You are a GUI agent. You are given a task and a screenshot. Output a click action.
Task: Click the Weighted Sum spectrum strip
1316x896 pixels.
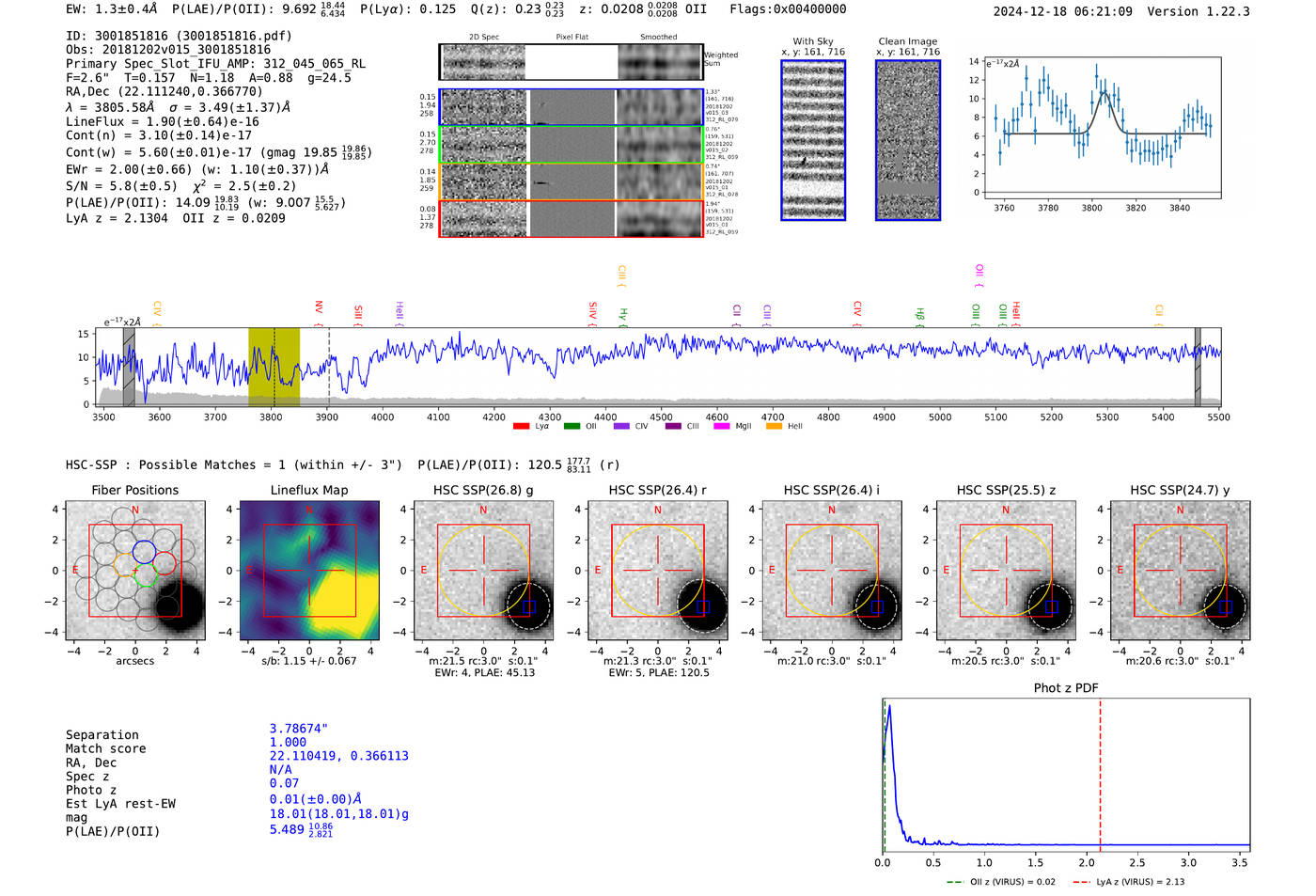point(572,62)
